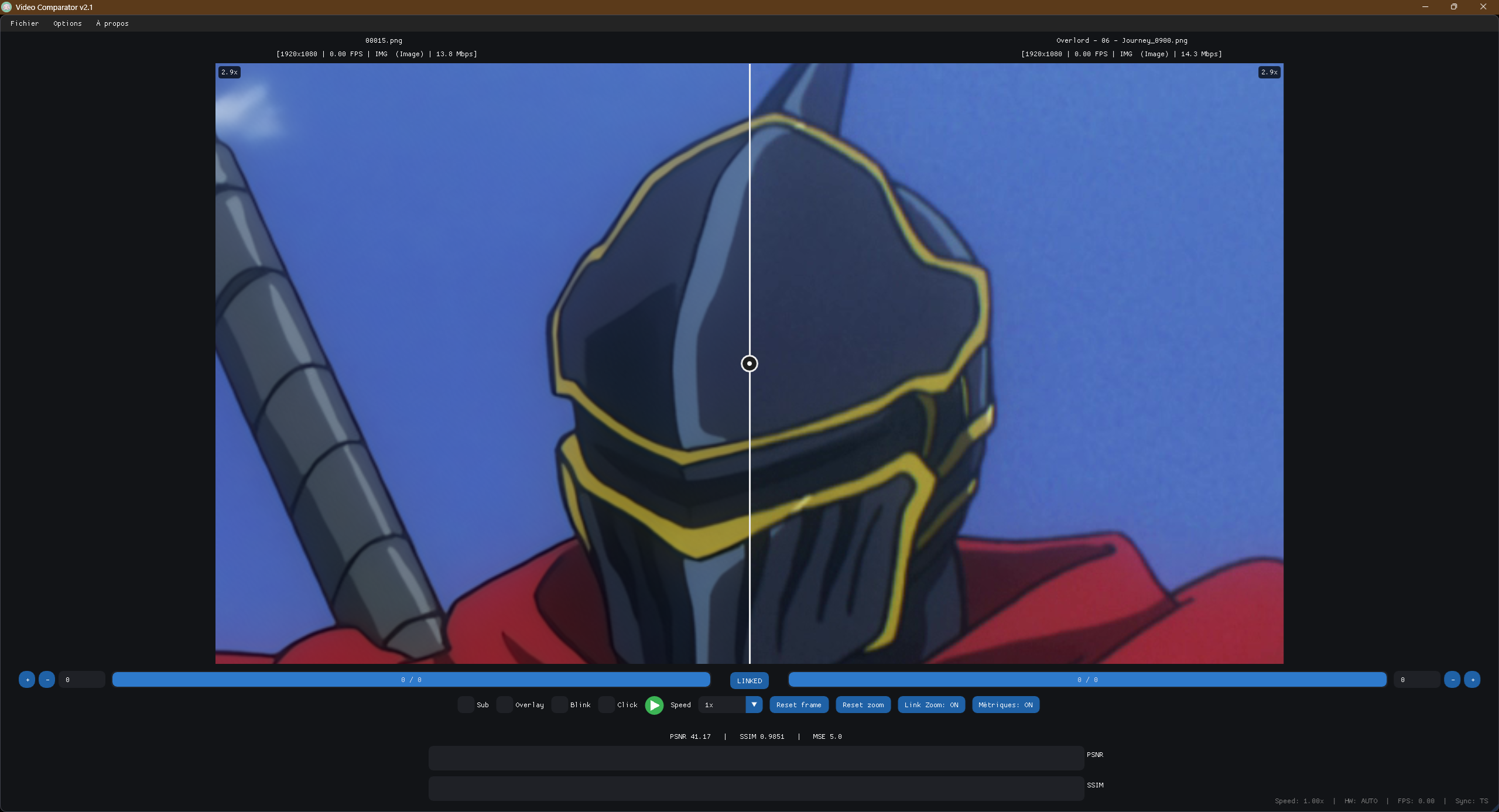1499x812 pixels.
Task: Click the right video plus offset button
Action: (1472, 680)
